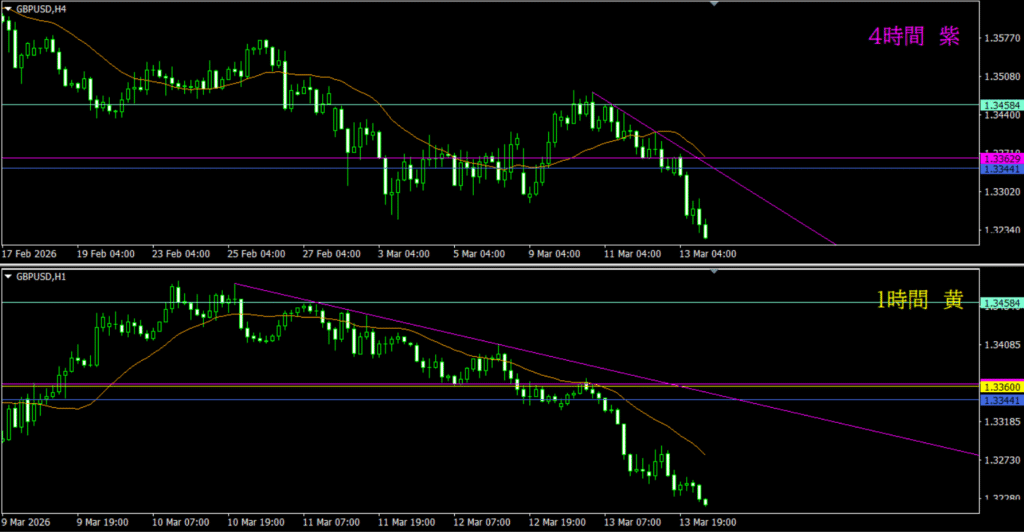This screenshot has width=1024, height=532.
Task: Click the chart shift triangle at top edge
Action: pyautogui.click(x=713, y=4)
